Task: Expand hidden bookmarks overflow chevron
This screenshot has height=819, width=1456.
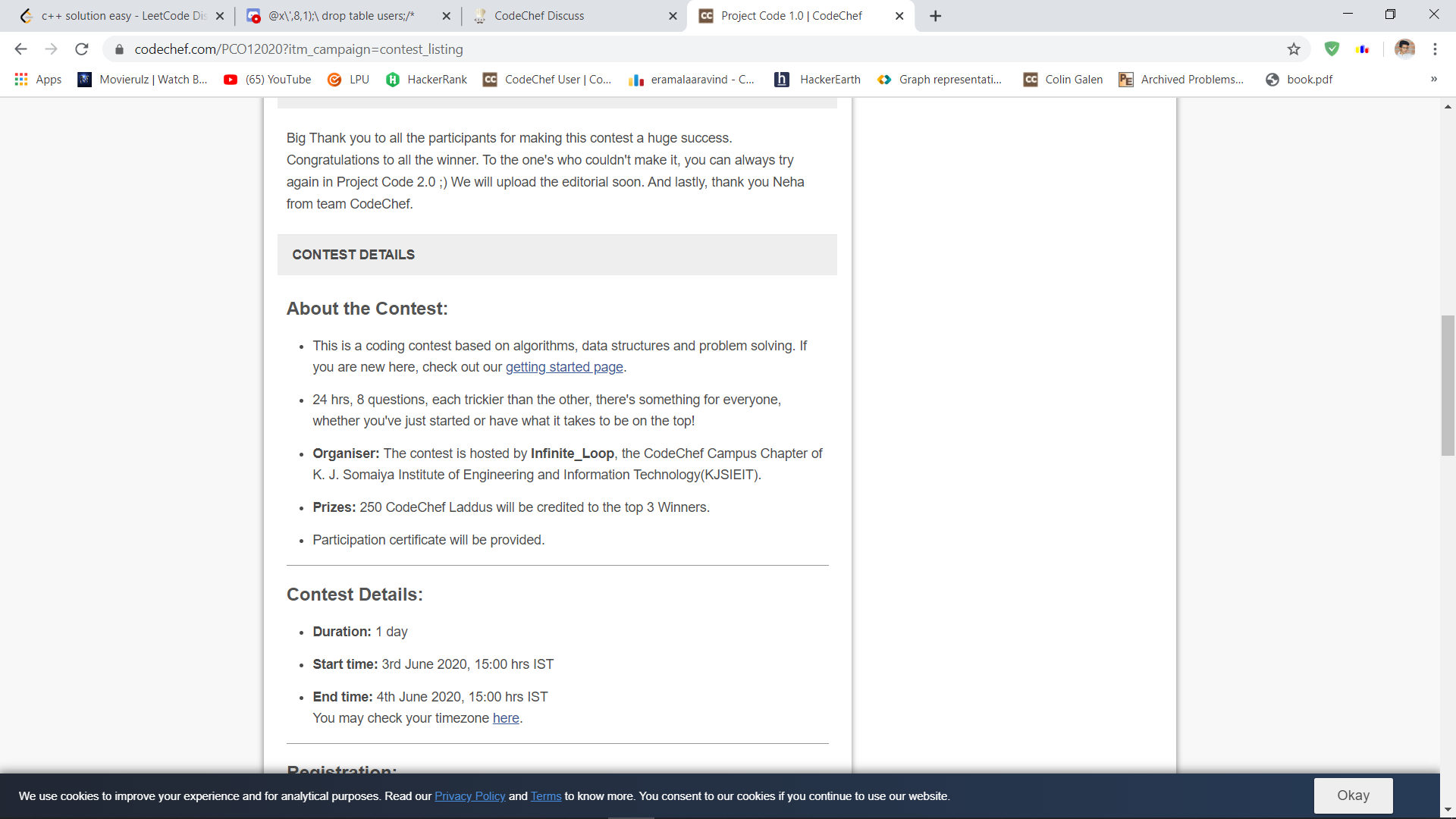Action: [x=1433, y=80]
